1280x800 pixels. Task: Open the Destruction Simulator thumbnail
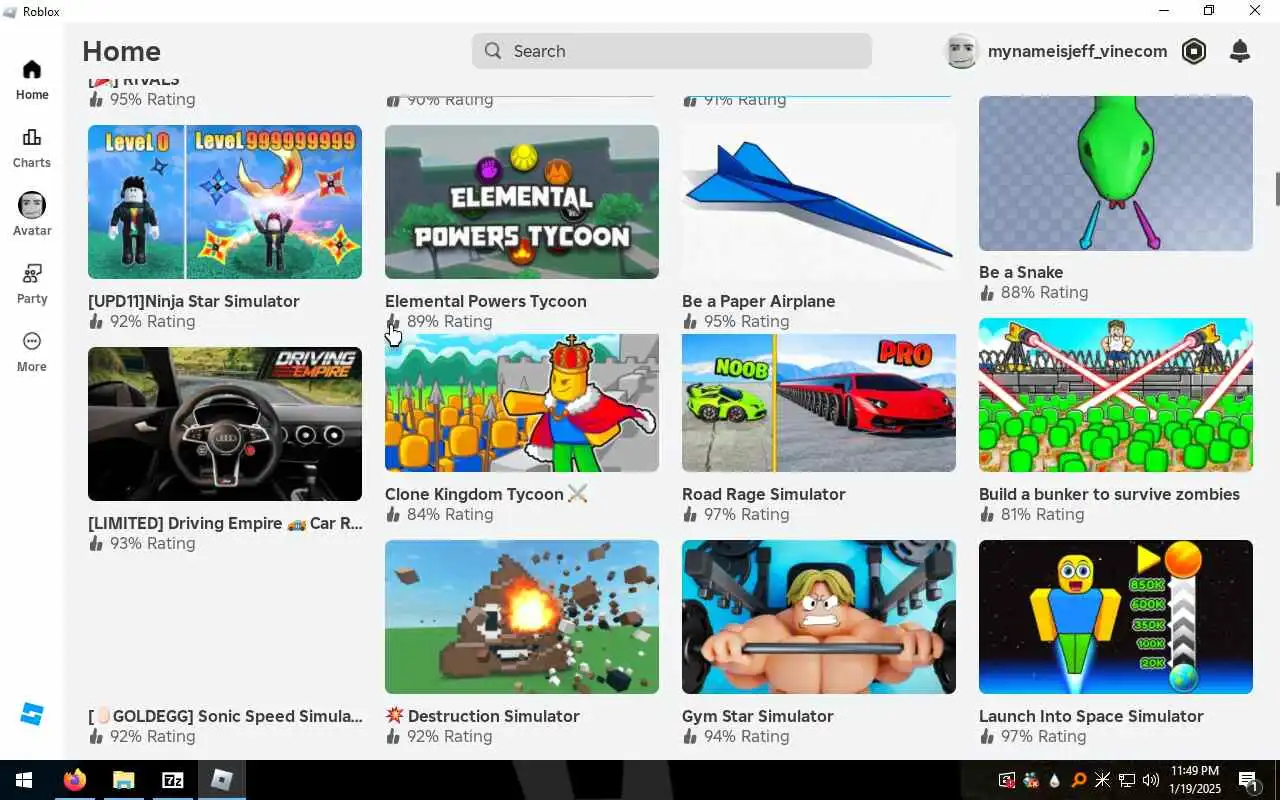click(x=522, y=617)
